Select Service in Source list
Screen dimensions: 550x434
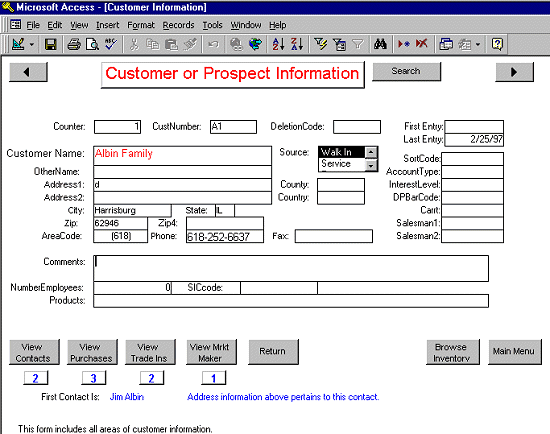pyautogui.click(x=342, y=164)
